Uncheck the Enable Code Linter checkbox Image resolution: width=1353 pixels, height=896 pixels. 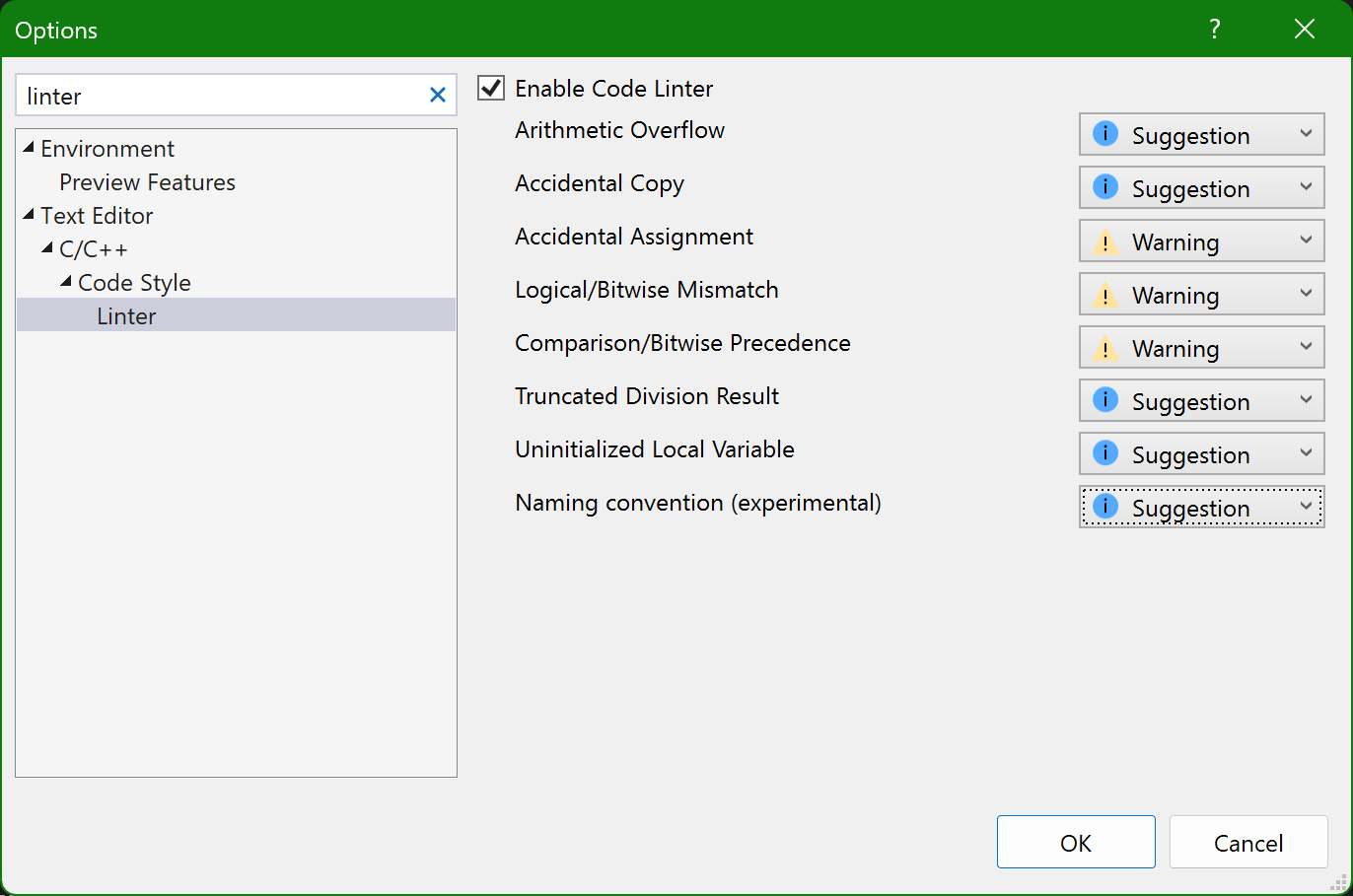click(491, 89)
